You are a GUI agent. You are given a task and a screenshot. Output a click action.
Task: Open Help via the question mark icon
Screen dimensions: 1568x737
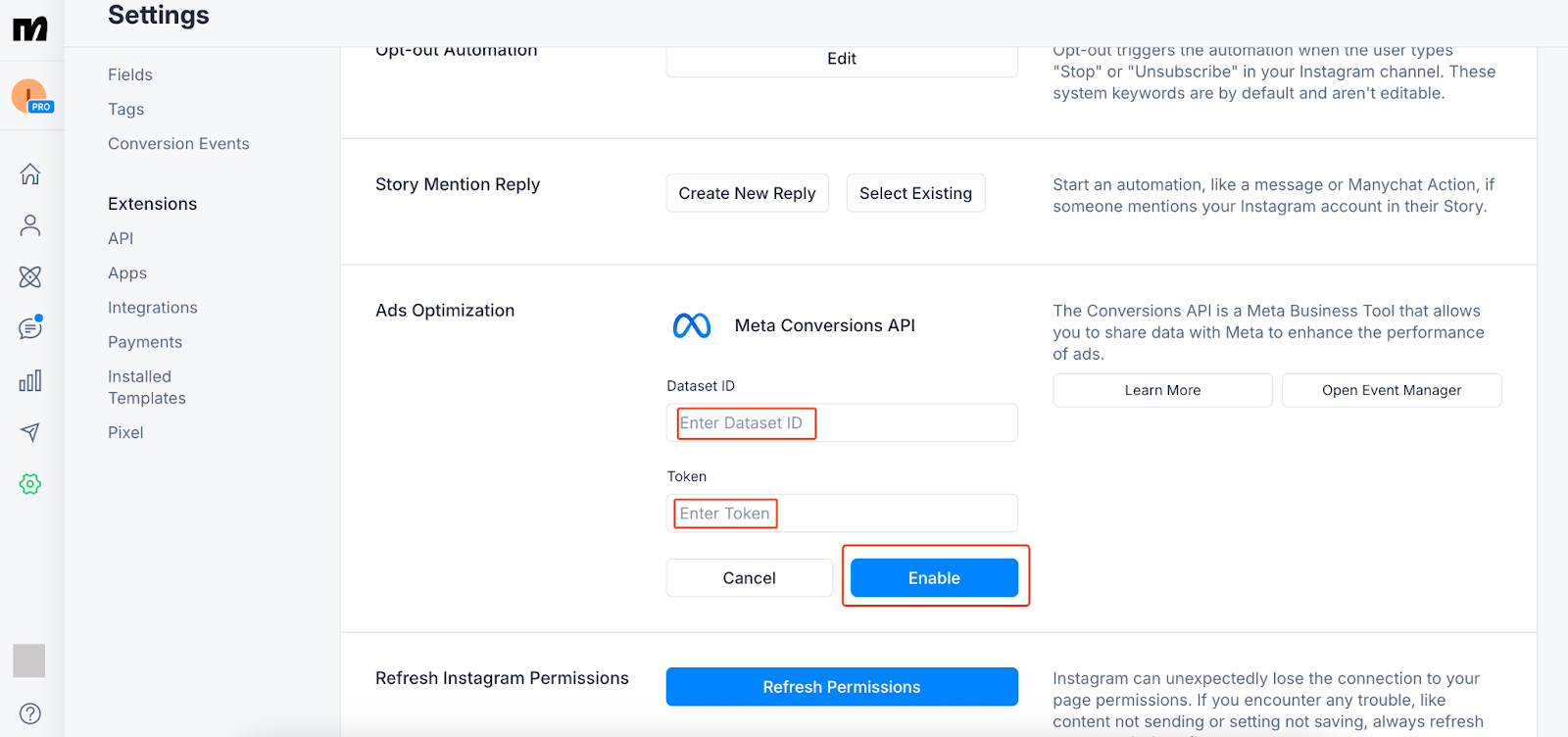coord(29,713)
